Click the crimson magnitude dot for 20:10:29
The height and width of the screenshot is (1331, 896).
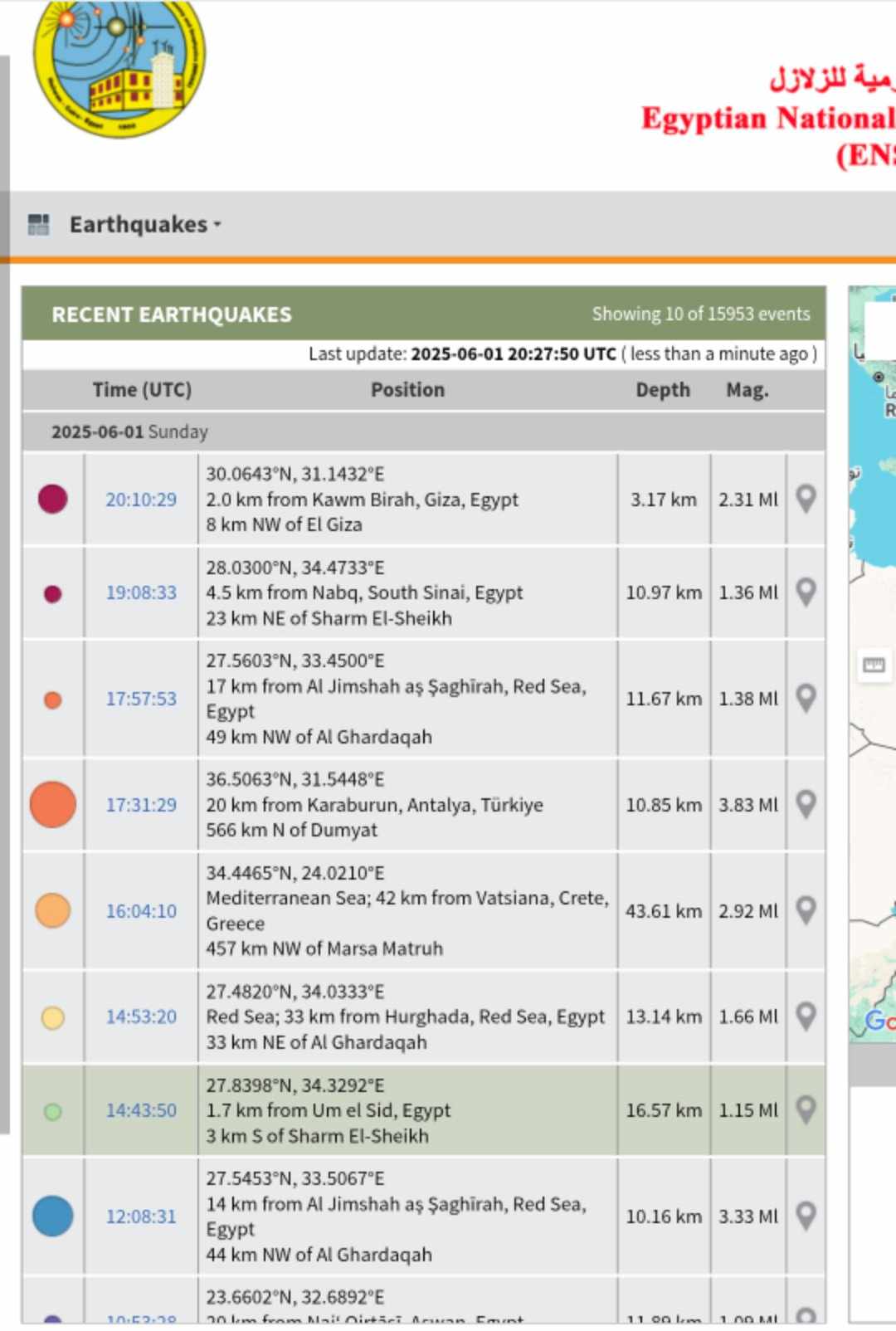click(x=53, y=499)
